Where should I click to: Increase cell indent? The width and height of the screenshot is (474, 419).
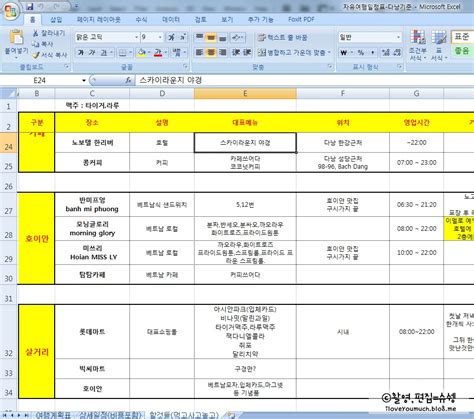(247, 52)
